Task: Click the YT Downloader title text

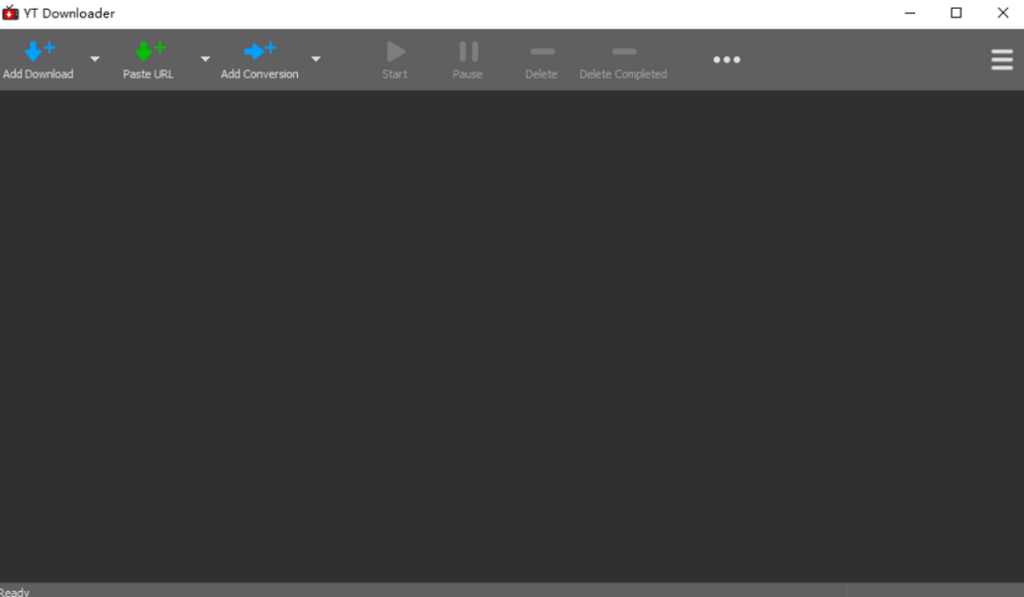Action: tap(69, 14)
